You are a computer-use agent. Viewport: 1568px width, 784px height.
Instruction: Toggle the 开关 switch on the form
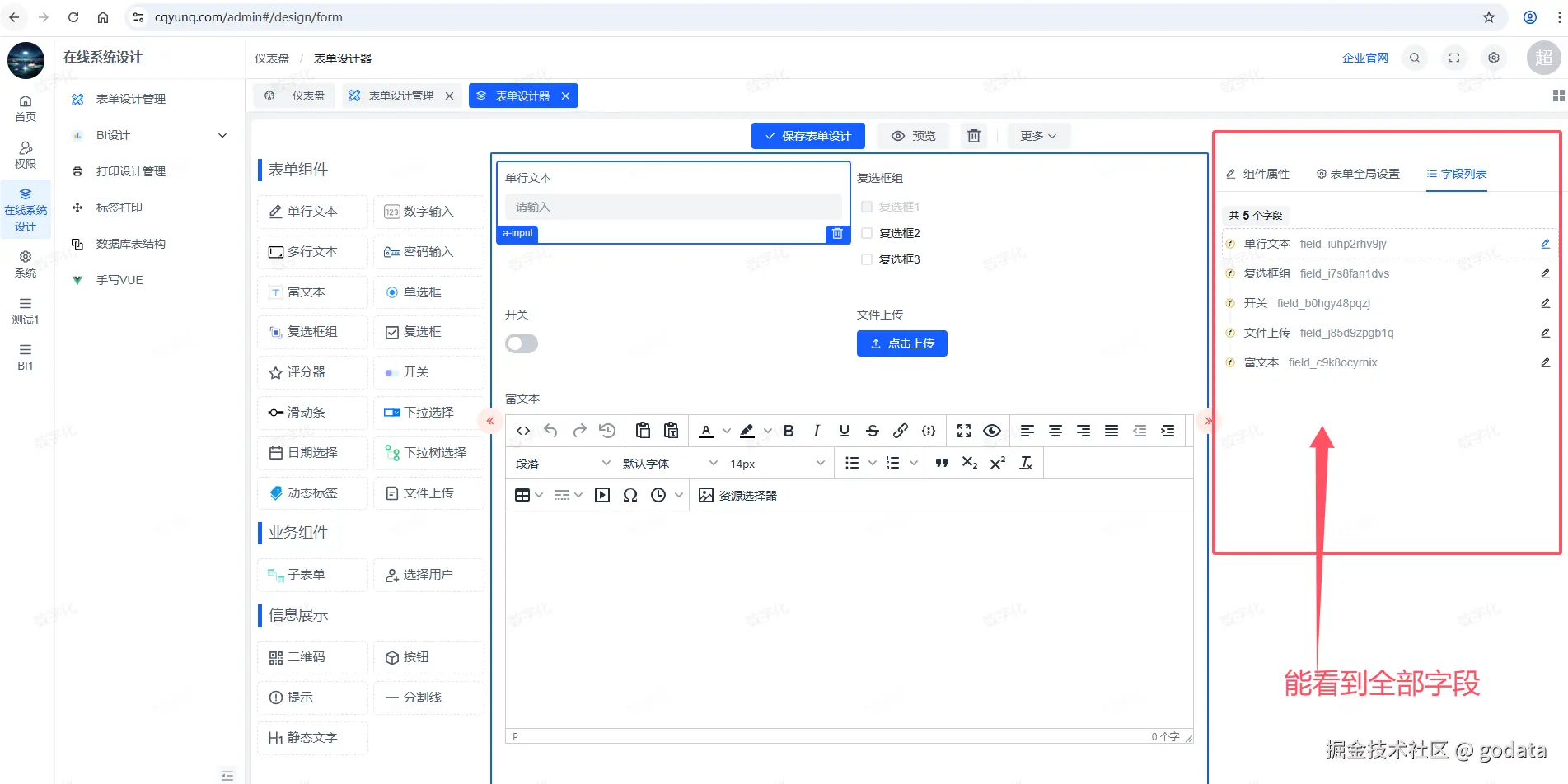click(x=522, y=343)
